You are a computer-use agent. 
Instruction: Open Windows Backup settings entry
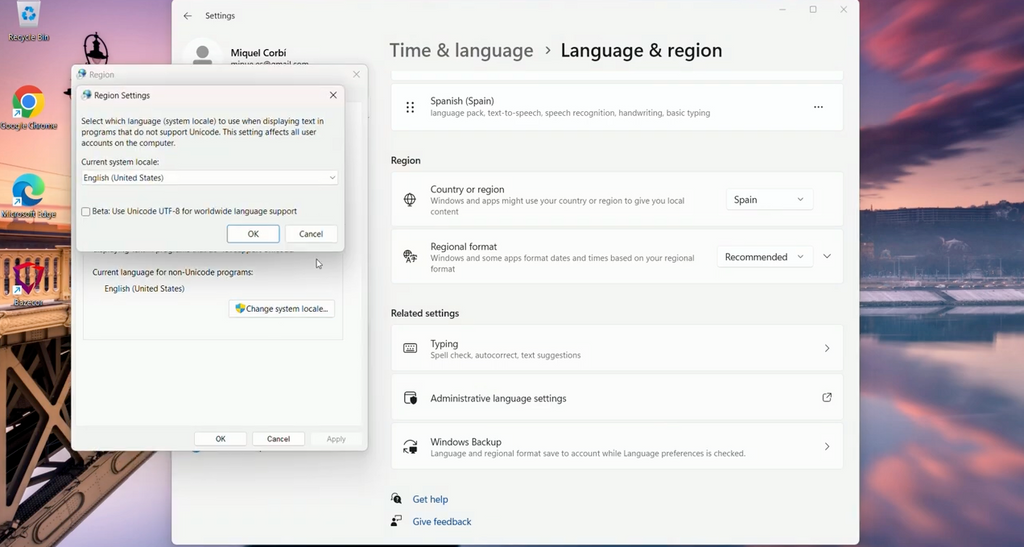tap(616, 447)
